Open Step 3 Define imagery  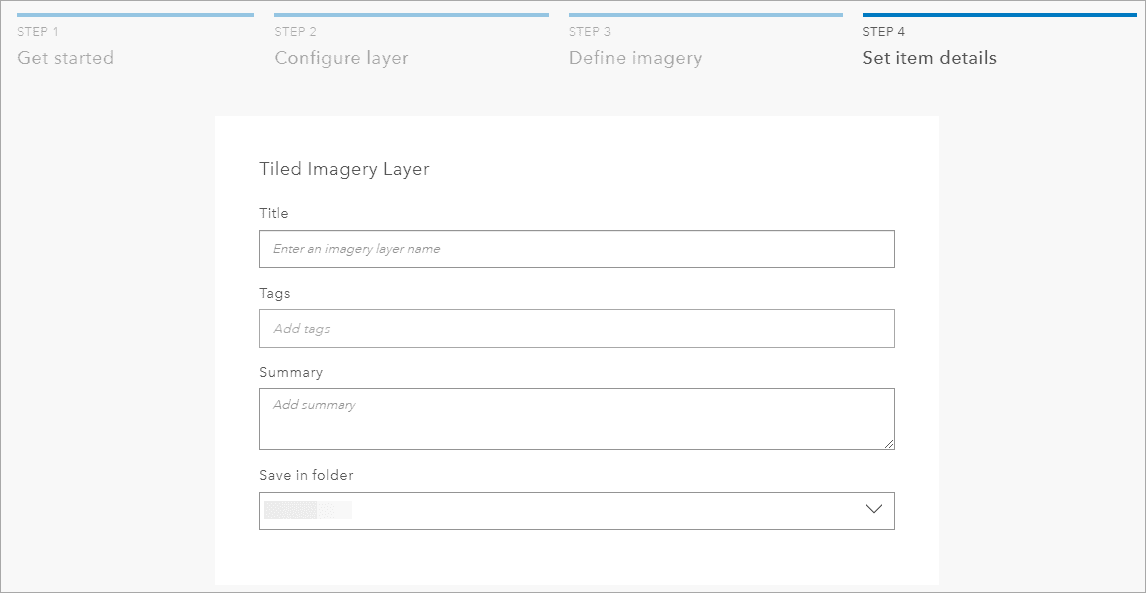click(x=635, y=58)
